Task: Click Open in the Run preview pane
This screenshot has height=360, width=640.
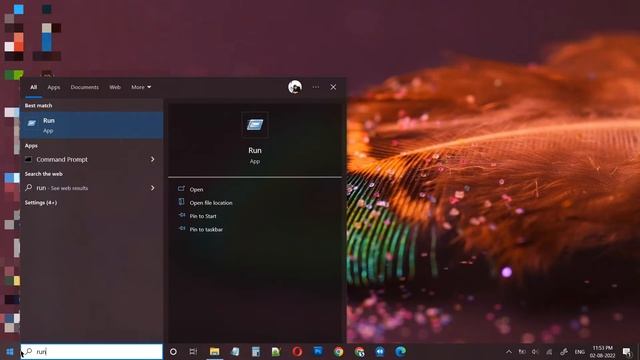Action: point(196,190)
